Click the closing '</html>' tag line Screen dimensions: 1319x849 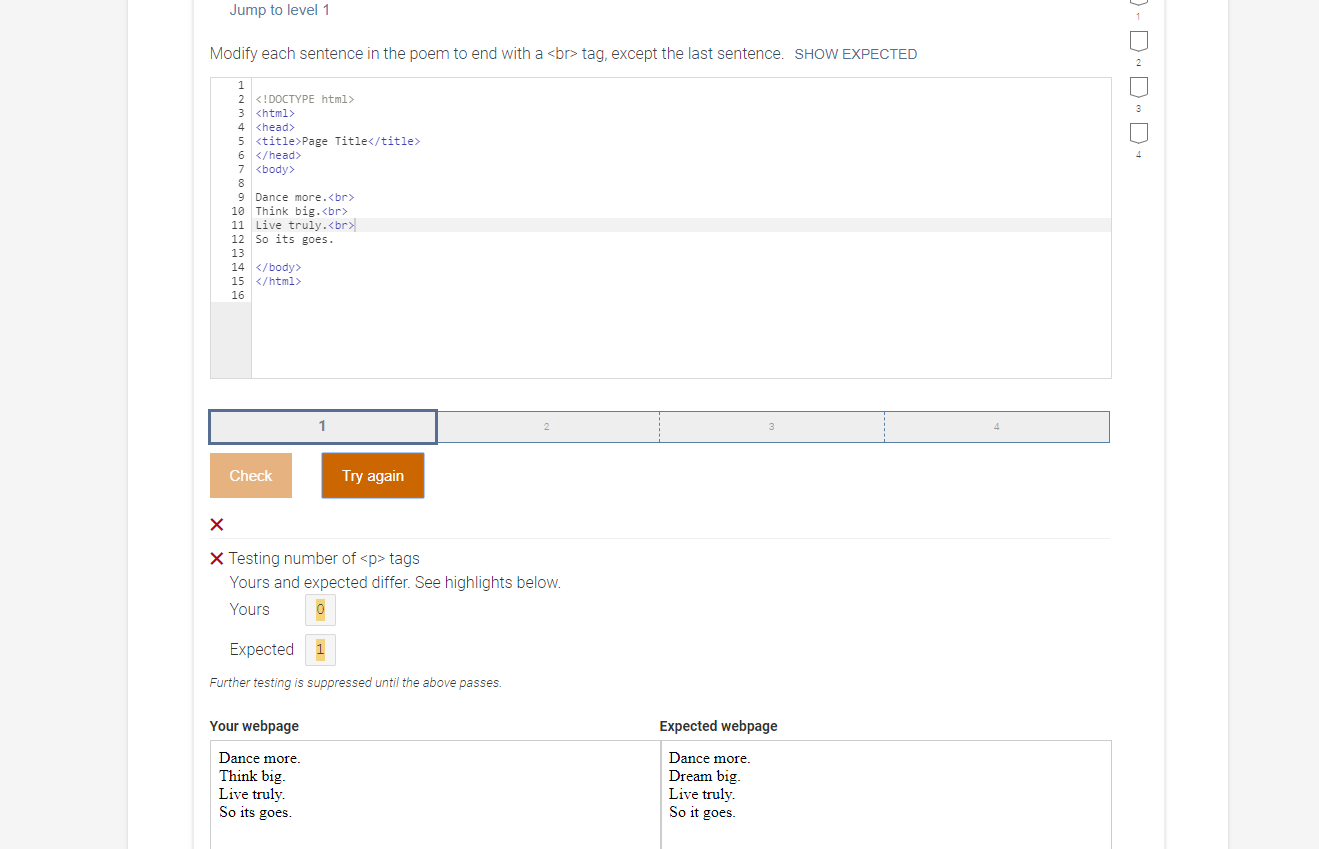(x=278, y=281)
